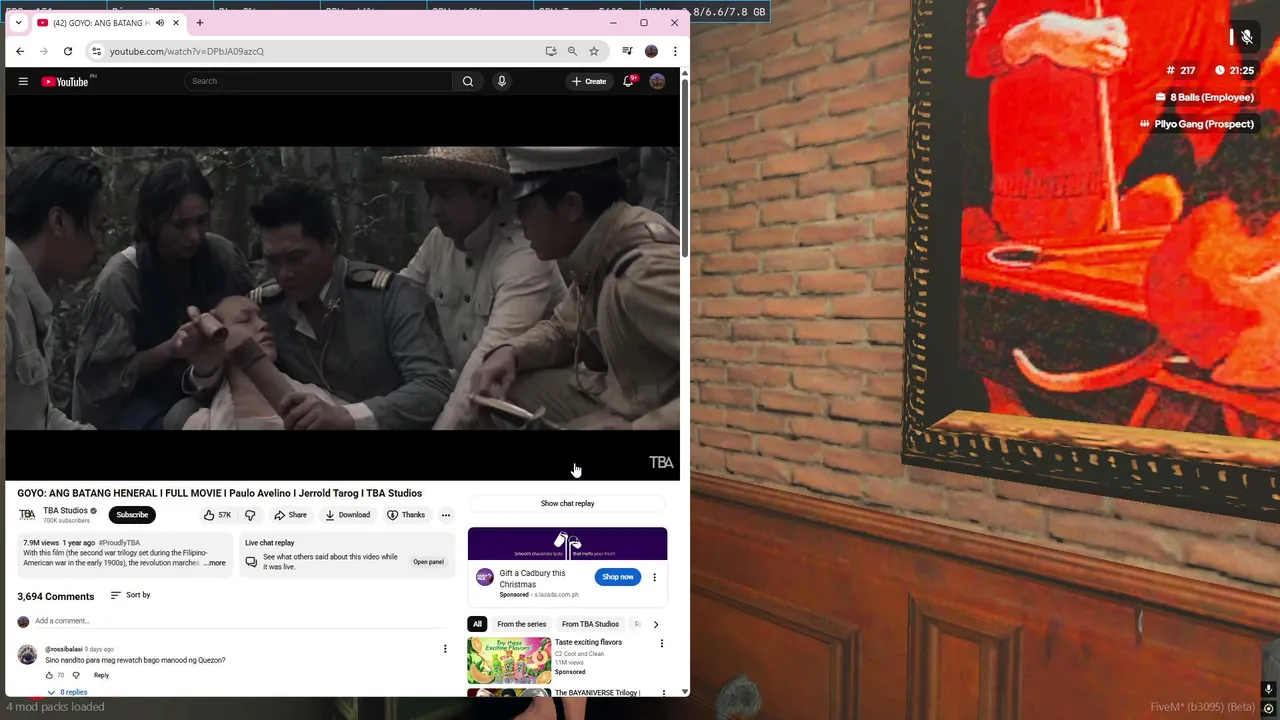Screen dimensions: 1280x720
Task: Open the YouTube guide hamburger menu
Action: (23, 81)
